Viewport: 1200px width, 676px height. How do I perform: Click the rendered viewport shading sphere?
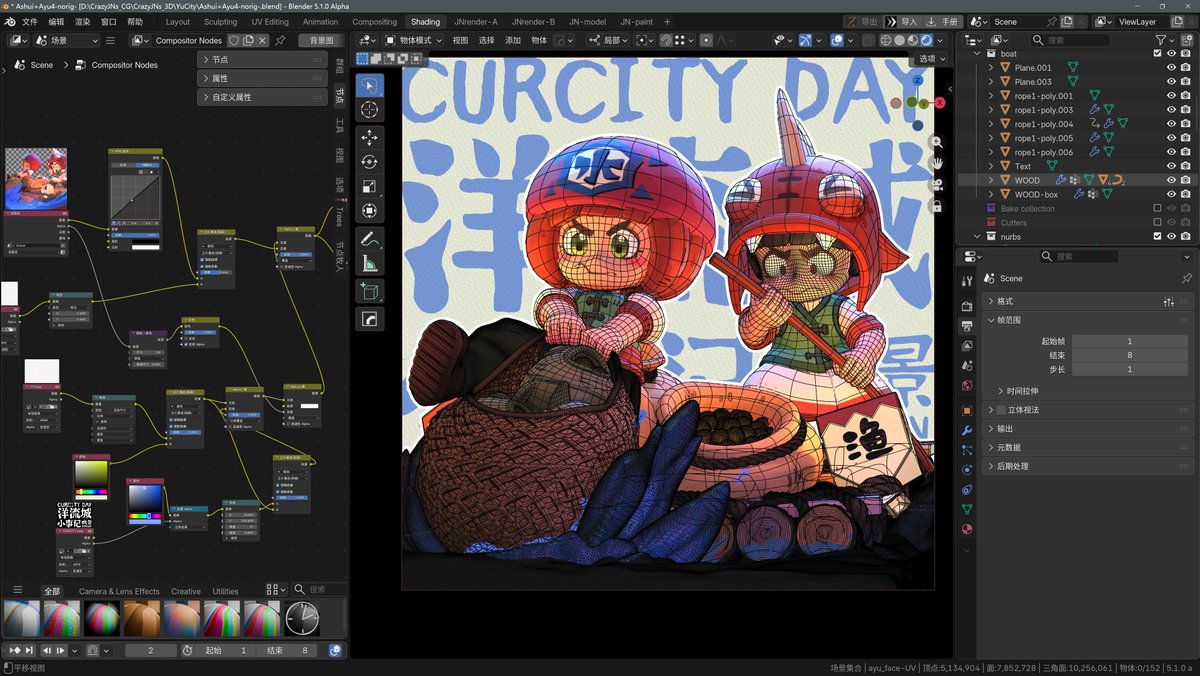tap(926, 40)
